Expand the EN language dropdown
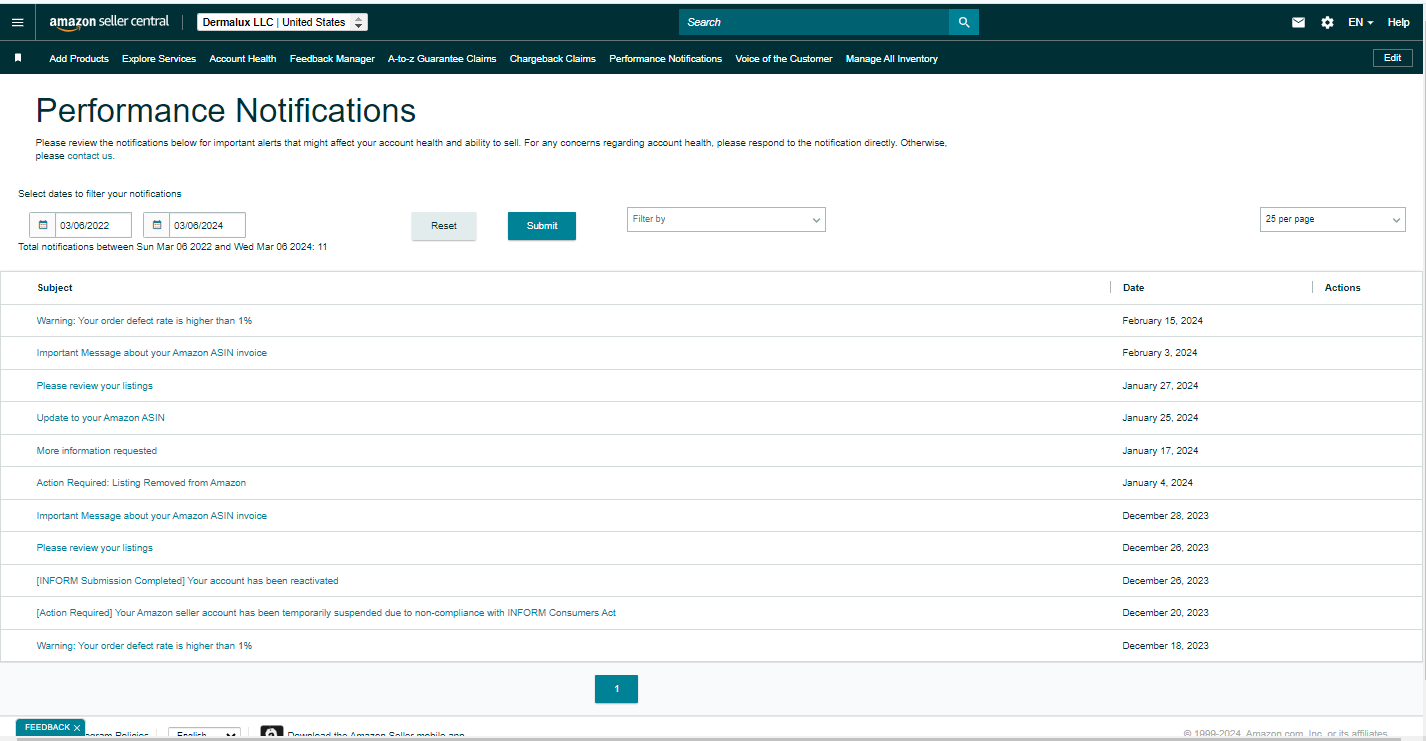This screenshot has height=741, width=1426. click(1361, 22)
